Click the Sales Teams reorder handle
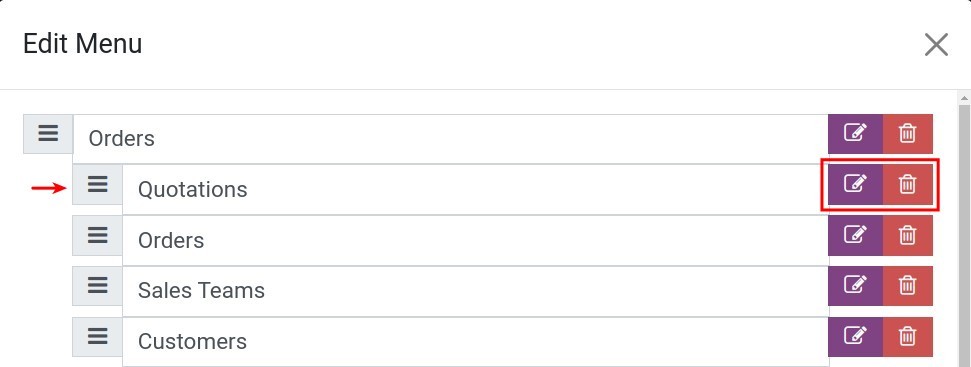 [x=97, y=286]
